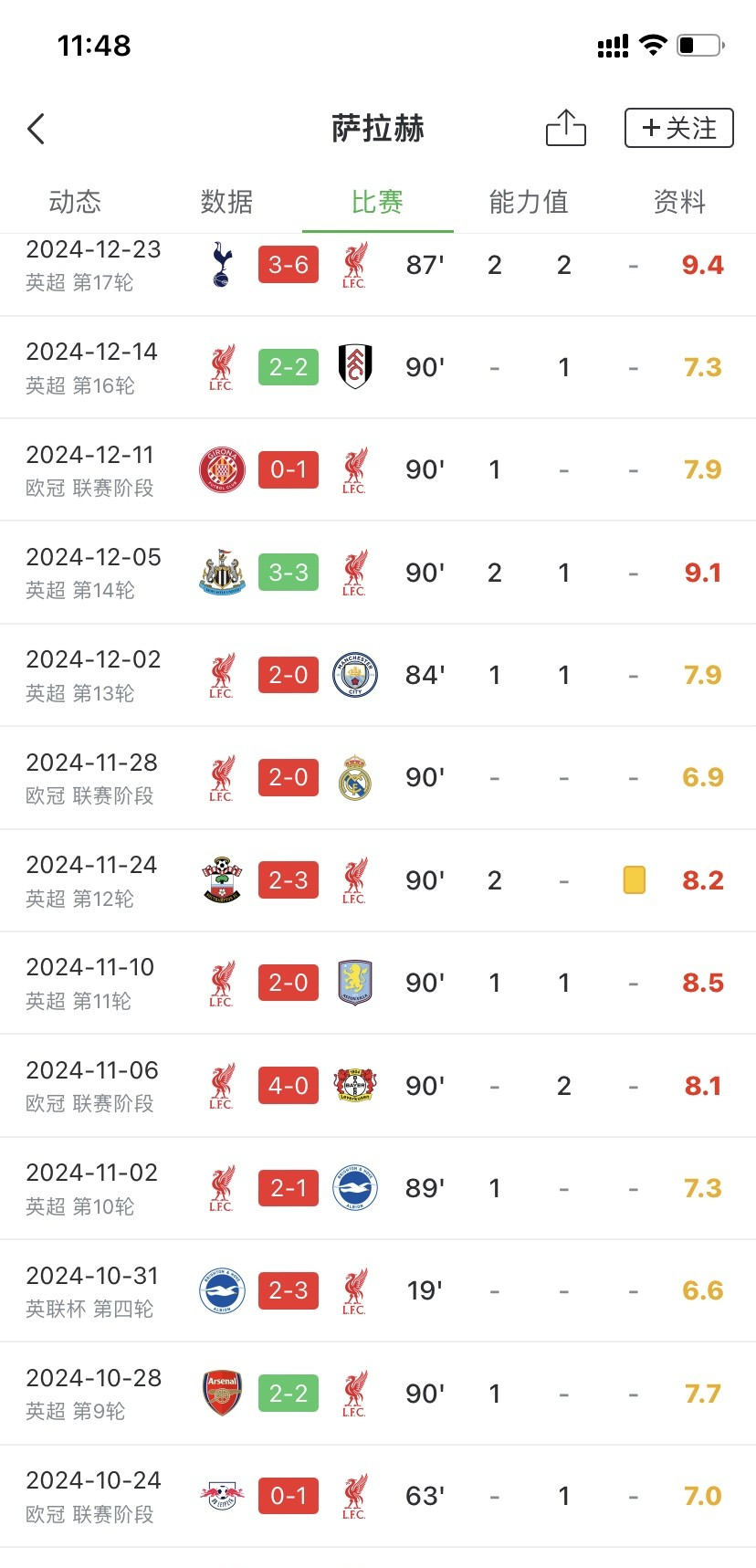This screenshot has height=1568, width=756.
Task: Tap the 3-6 score badge
Action: tap(289, 265)
